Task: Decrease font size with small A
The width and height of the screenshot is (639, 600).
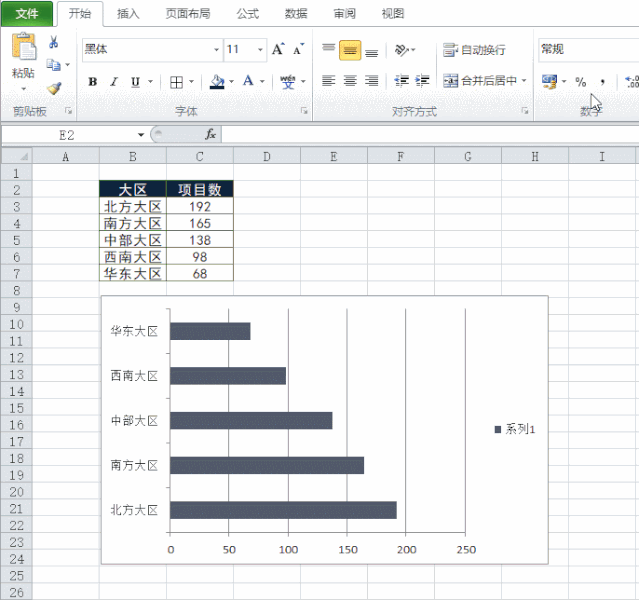Action: [298, 50]
